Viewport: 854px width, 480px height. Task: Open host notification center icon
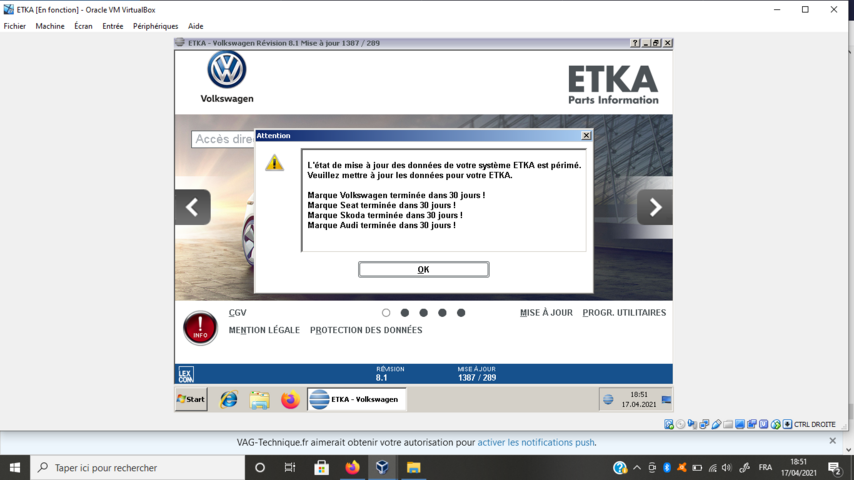[x=834, y=467]
